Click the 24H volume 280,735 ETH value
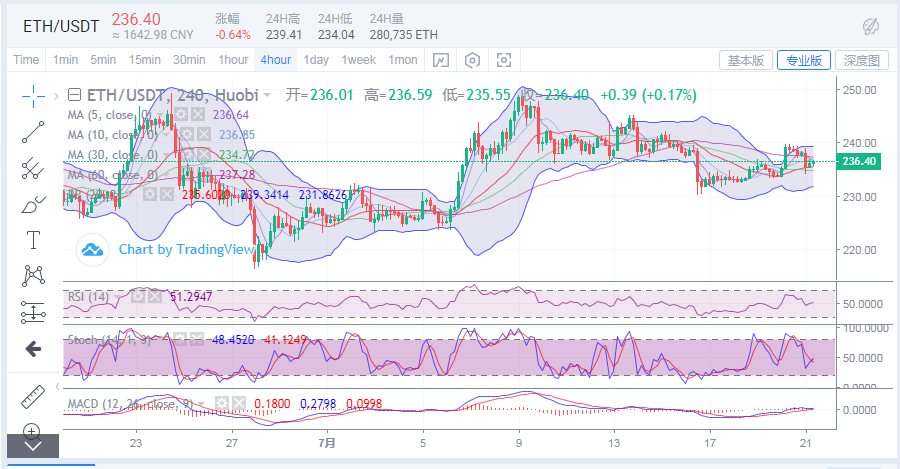 (404, 35)
